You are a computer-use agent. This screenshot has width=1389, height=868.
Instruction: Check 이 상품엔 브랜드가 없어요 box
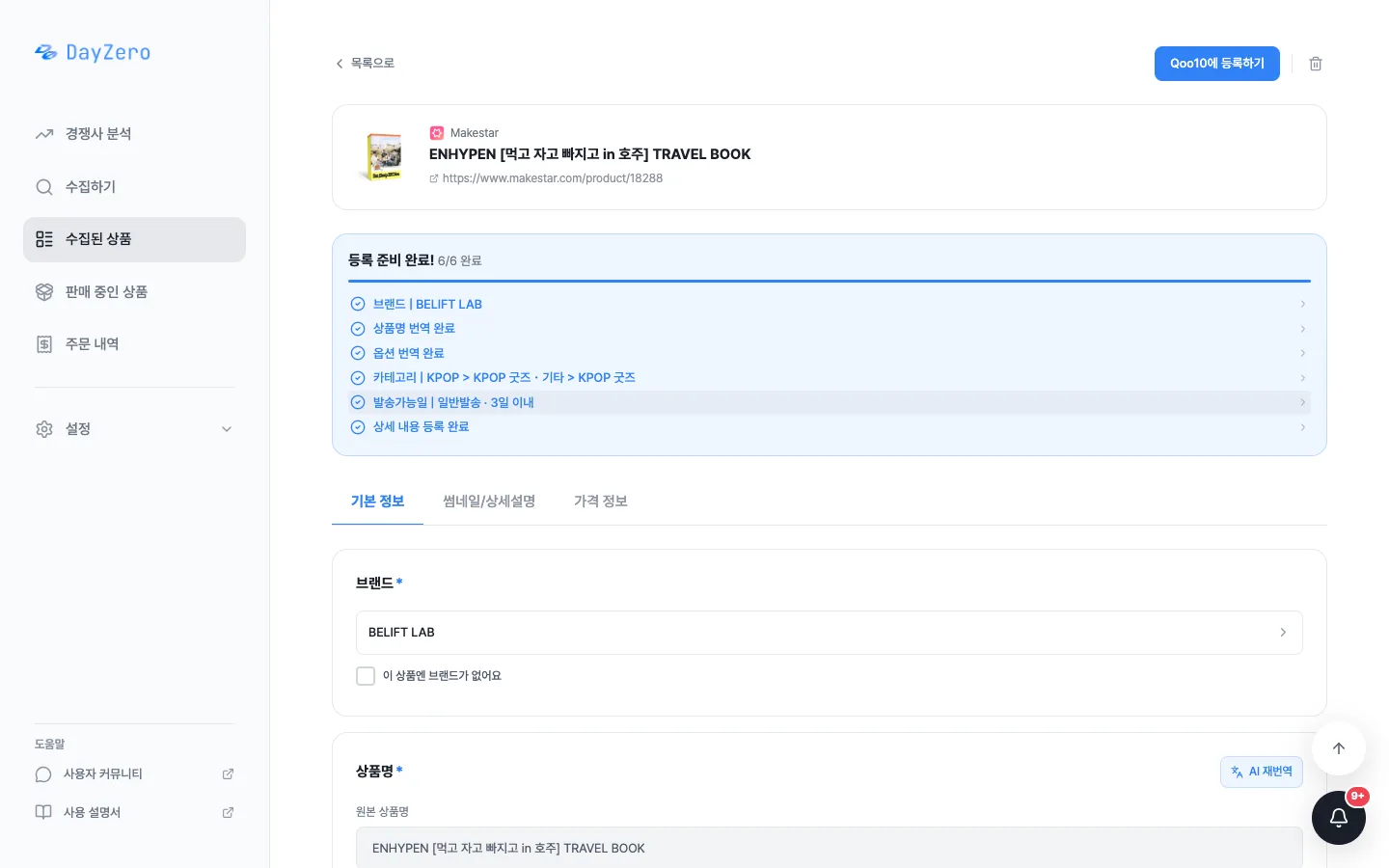366,676
